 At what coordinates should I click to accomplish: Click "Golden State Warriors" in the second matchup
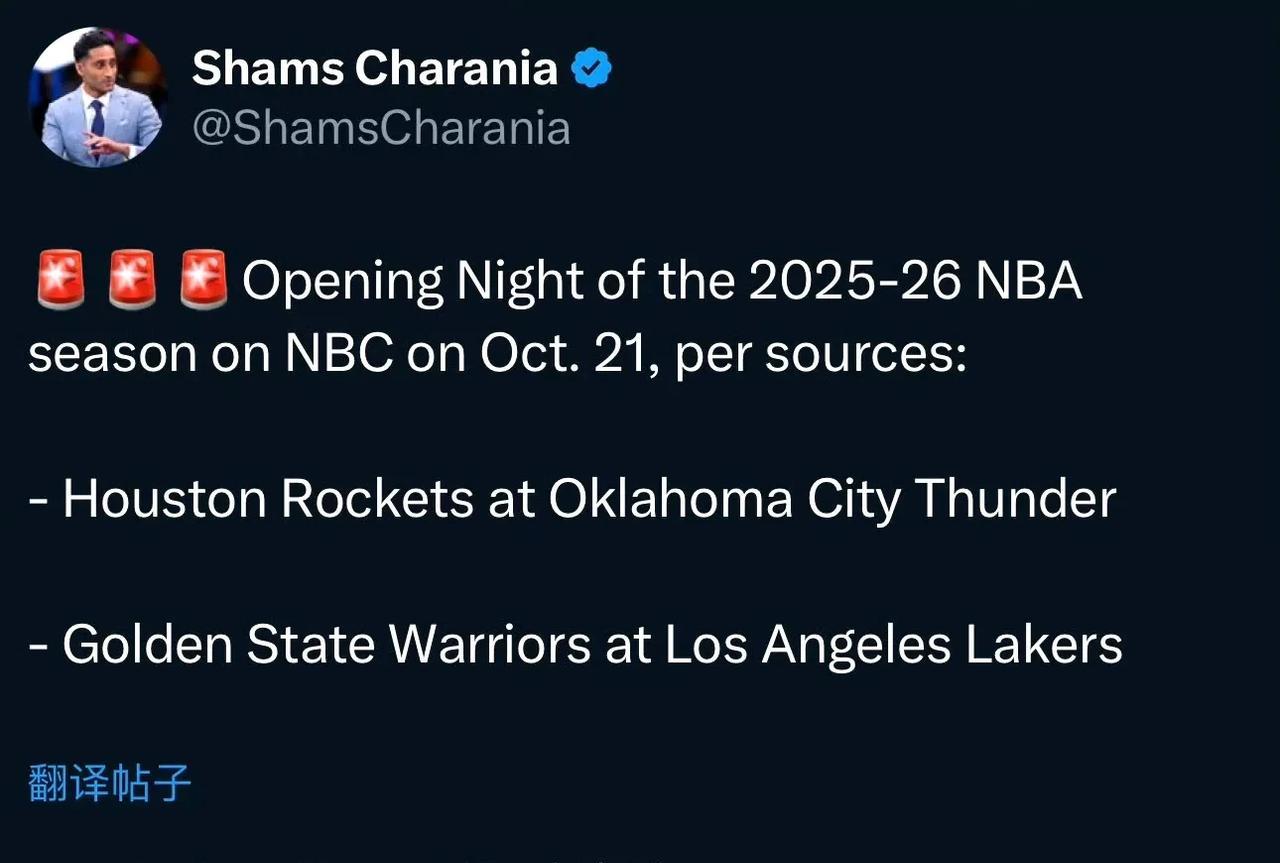(x=326, y=645)
